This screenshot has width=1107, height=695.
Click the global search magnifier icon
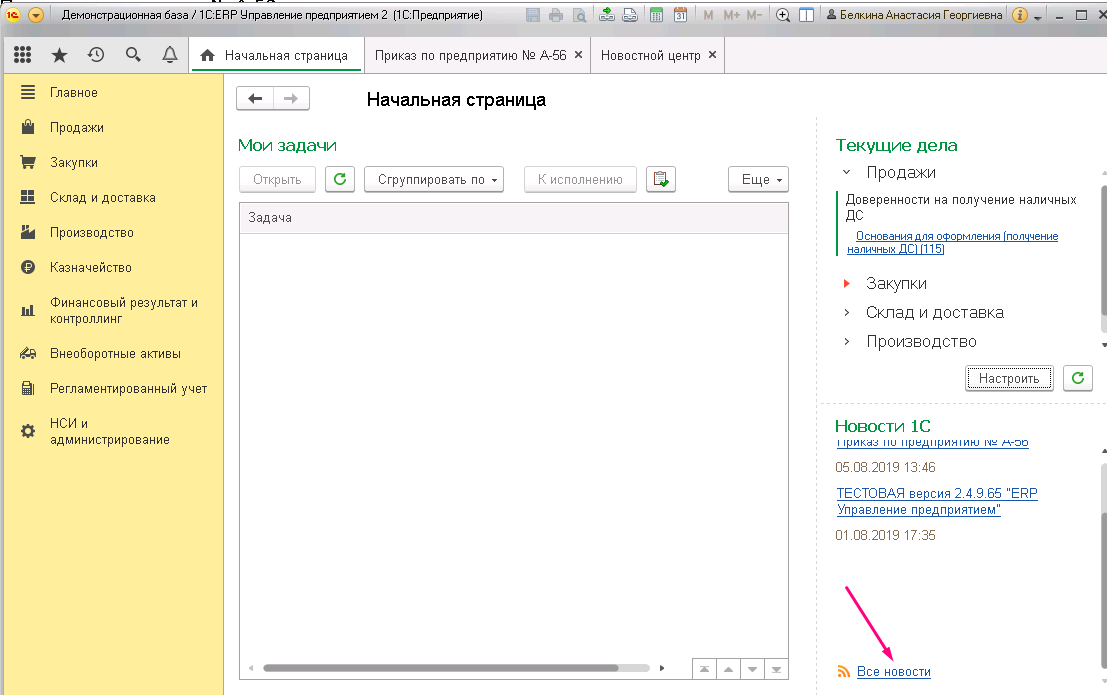[x=133, y=54]
